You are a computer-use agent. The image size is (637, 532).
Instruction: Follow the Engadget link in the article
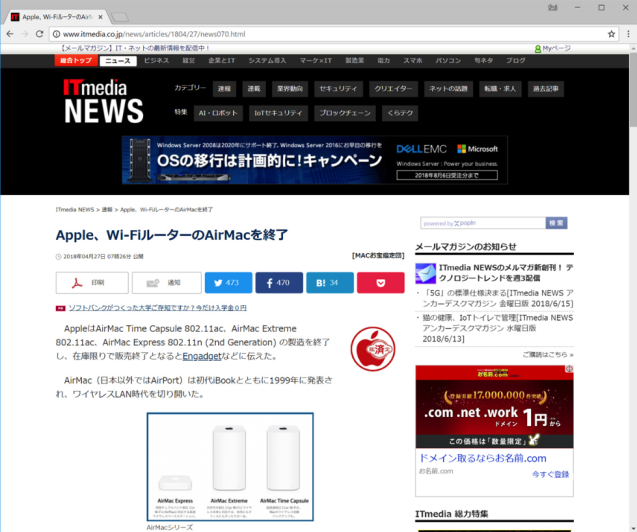(202, 356)
